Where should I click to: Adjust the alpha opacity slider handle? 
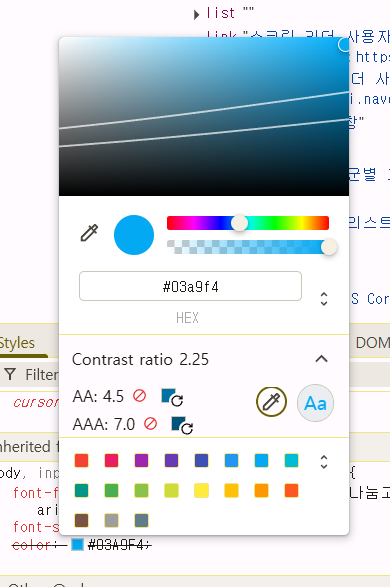click(x=329, y=247)
